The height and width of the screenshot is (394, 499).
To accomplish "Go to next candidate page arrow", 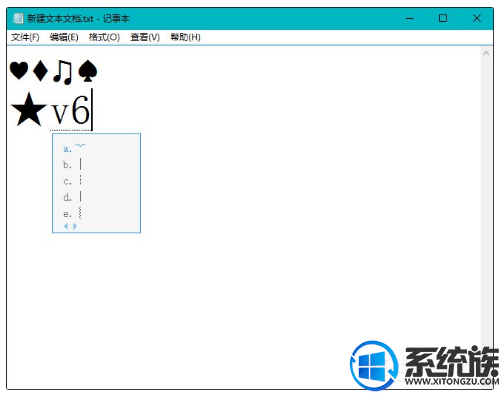I will point(75,226).
